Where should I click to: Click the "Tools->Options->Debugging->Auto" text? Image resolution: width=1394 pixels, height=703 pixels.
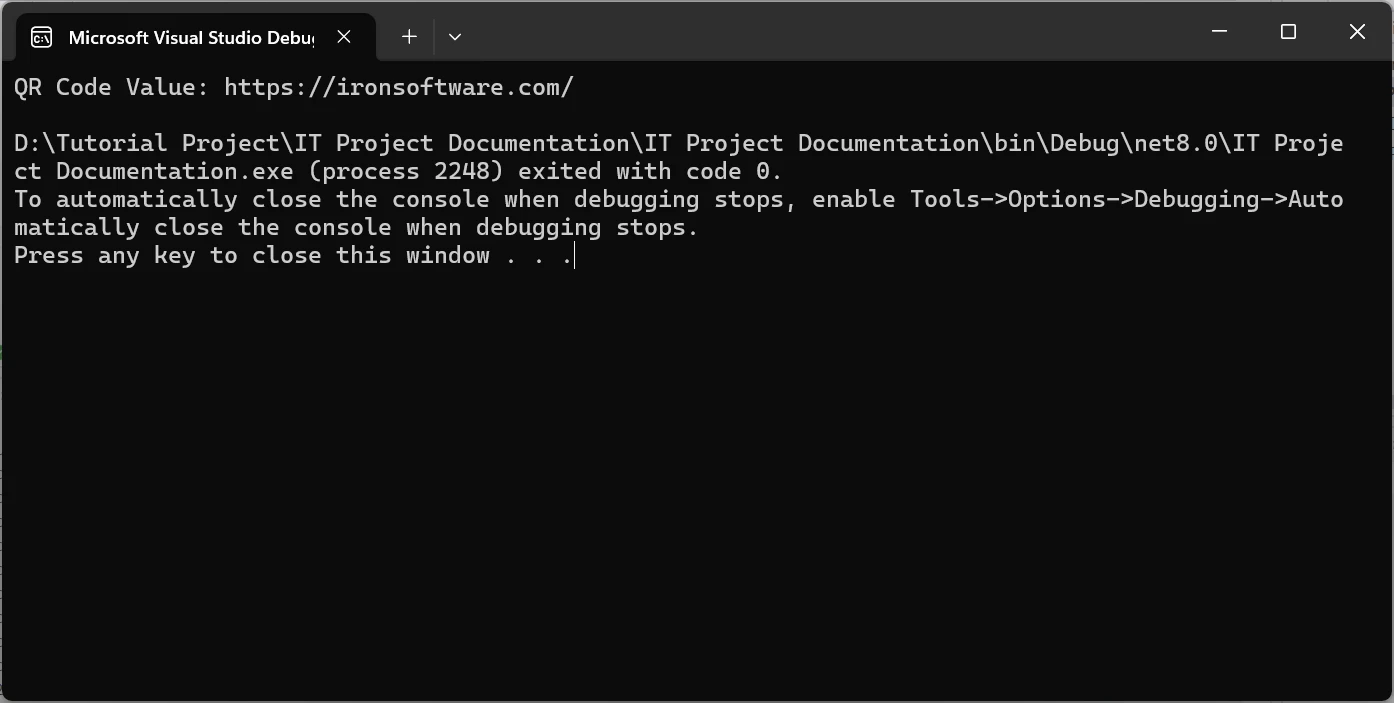[1126, 199]
